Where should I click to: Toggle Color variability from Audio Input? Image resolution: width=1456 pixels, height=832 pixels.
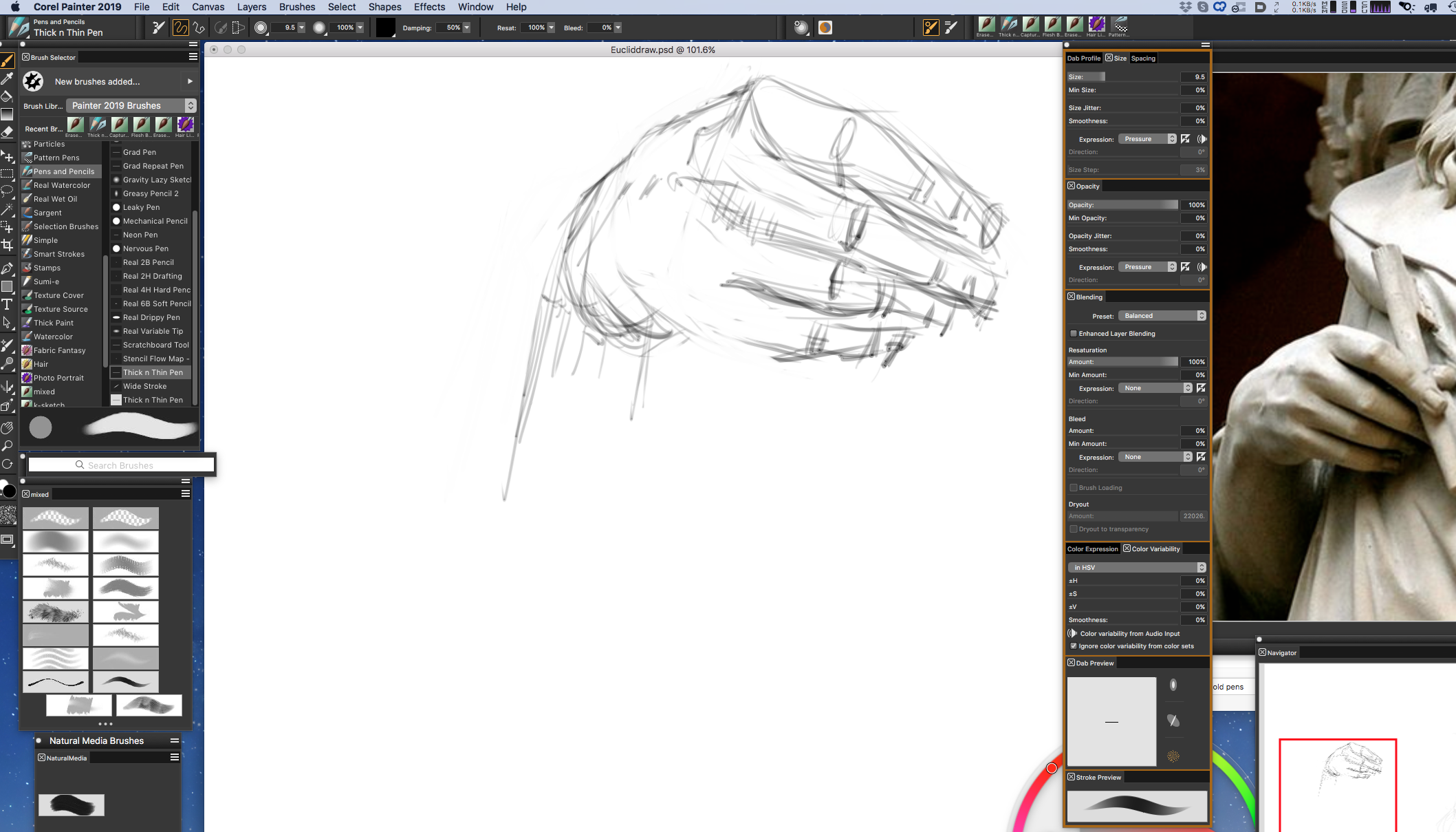(1073, 634)
